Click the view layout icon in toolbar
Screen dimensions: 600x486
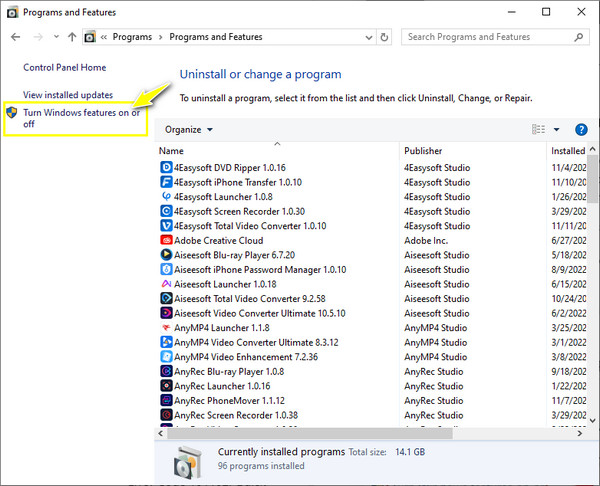pos(538,129)
